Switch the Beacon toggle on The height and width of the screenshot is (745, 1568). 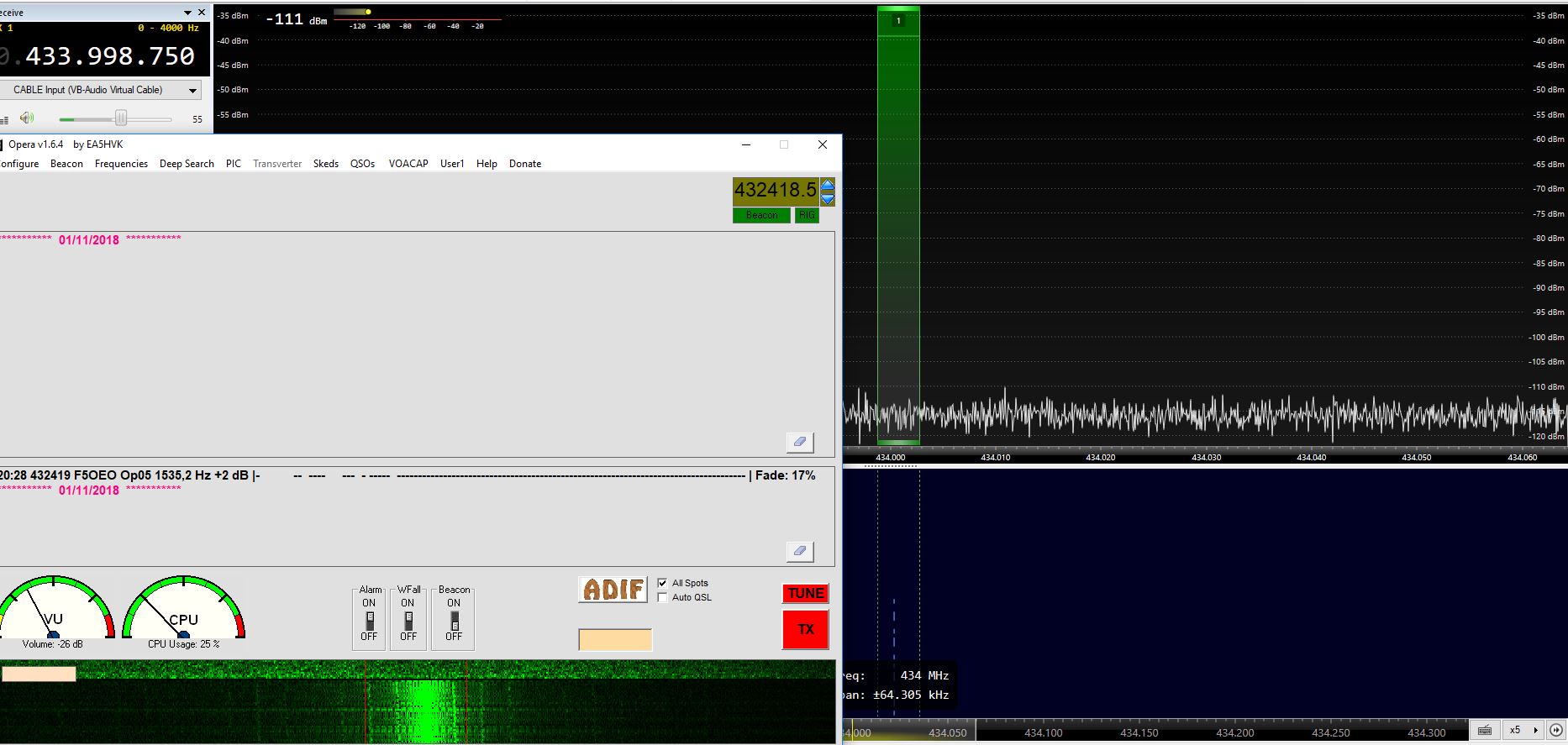tap(454, 620)
